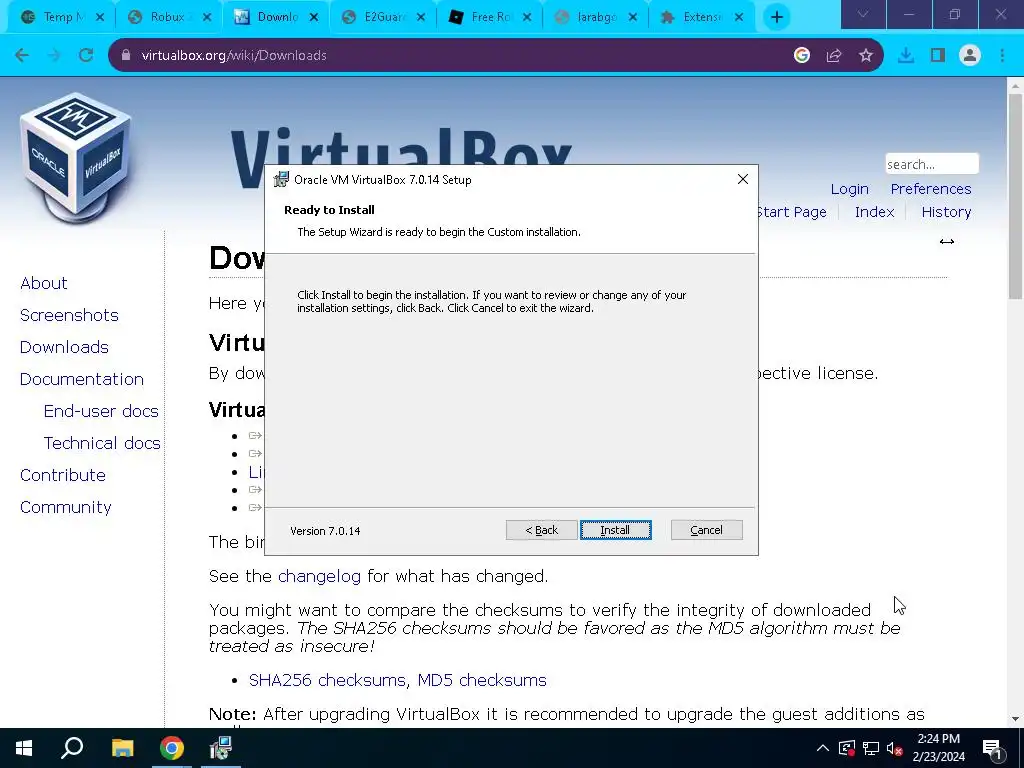
Task: Open Downloads in the sidebar
Action: [64, 347]
